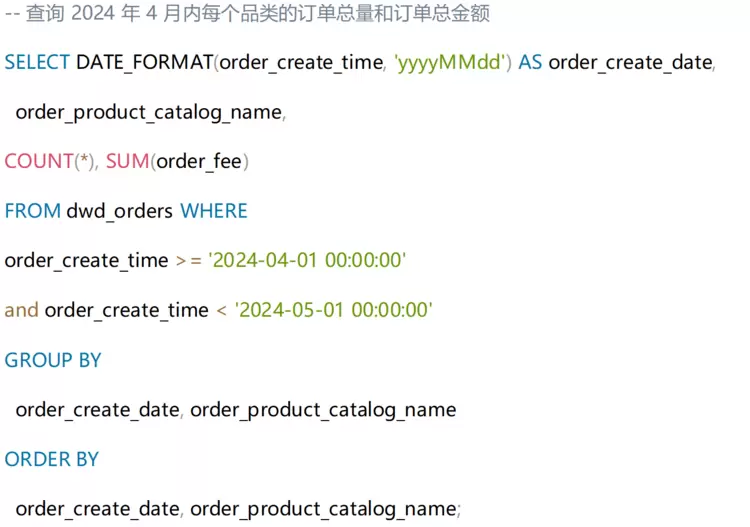Click the GROUP BY clause
This screenshot has height=527, width=750.
click(53, 360)
